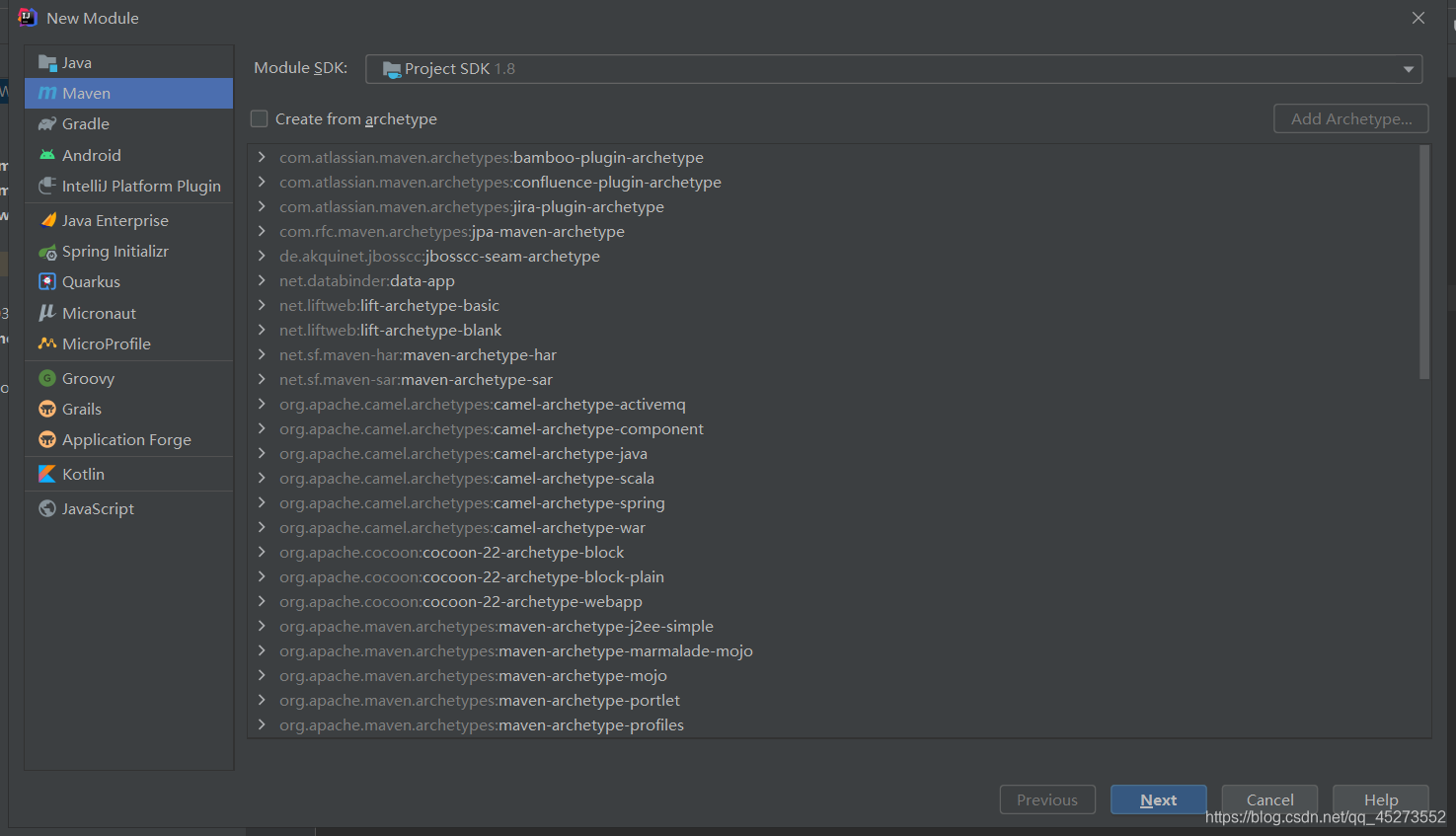Viewport: 1456px width, 836px height.
Task: Click the archetype list vertical scrollbar
Action: pos(1423,263)
